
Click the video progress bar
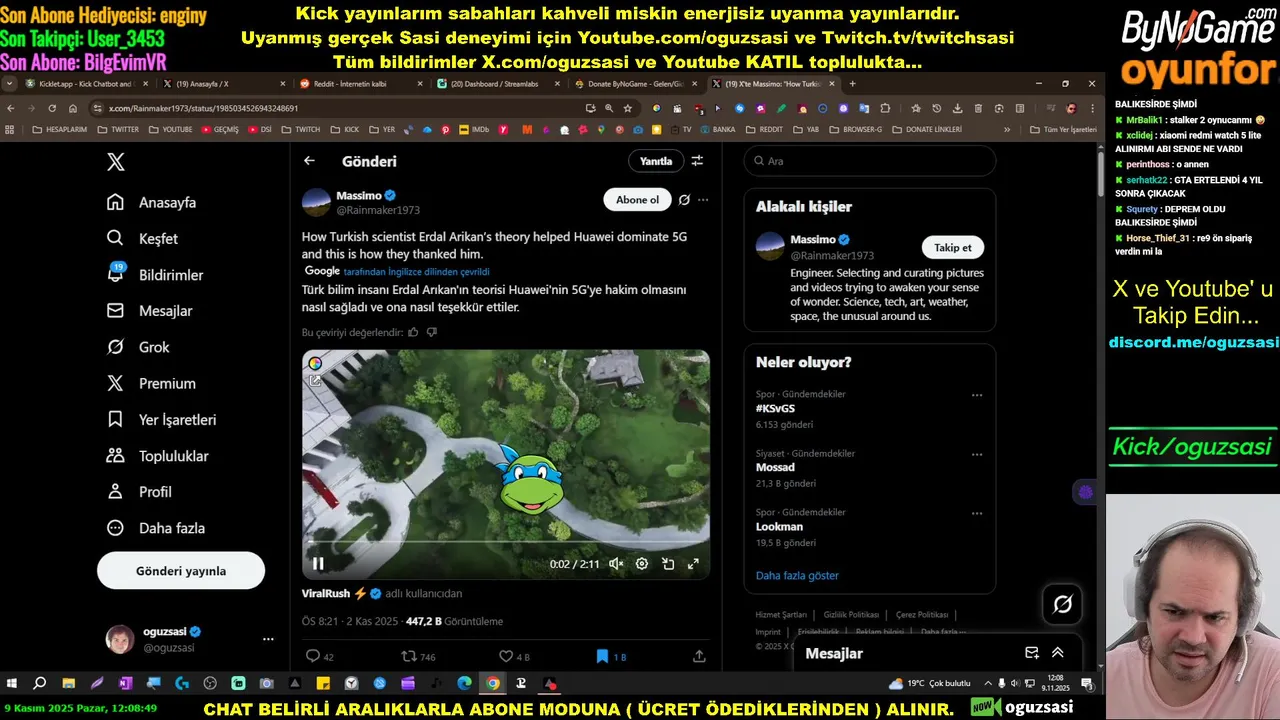point(506,543)
